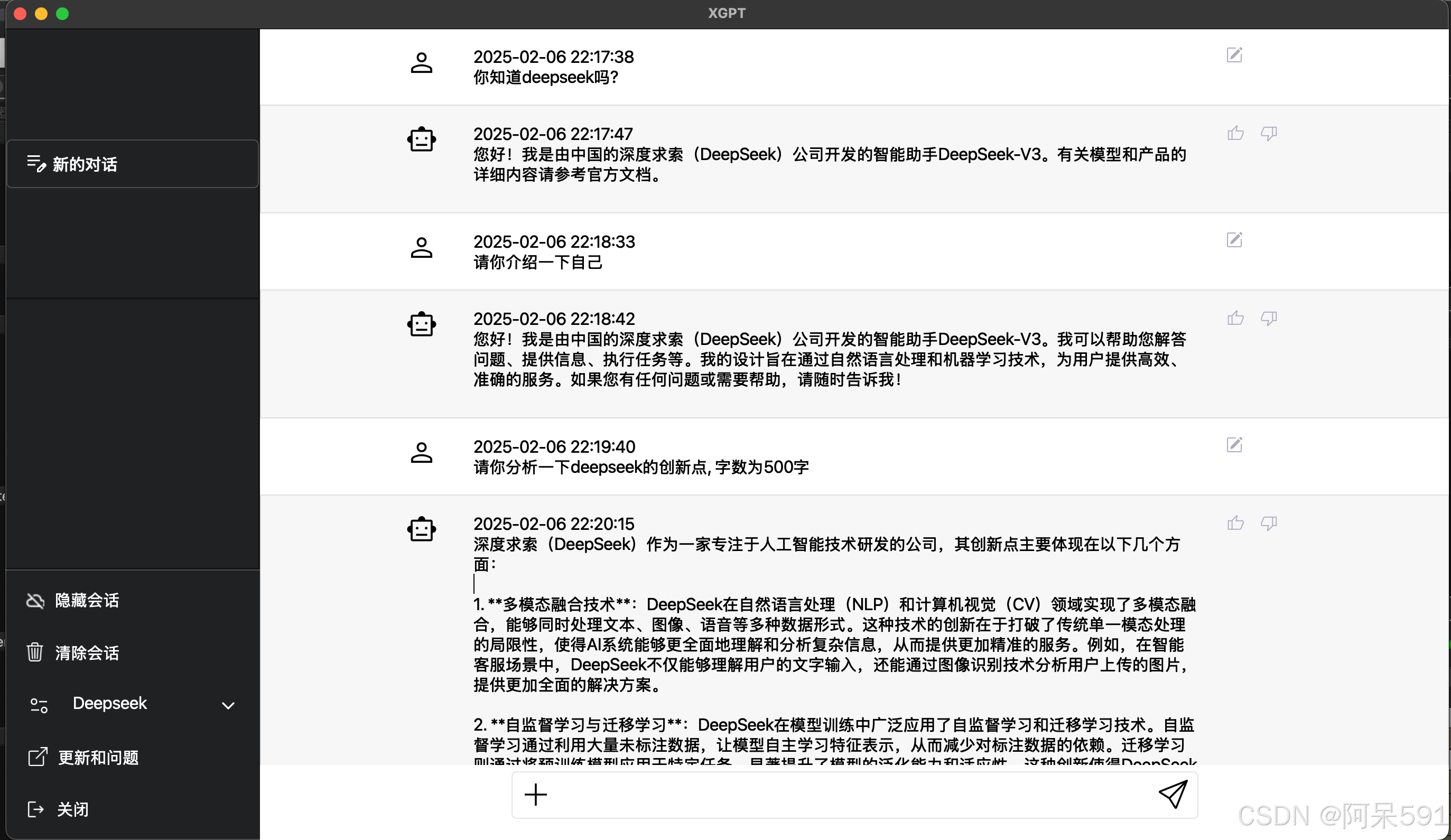Screen dimensions: 1451x840
Task: Exit the app via 关闭
Action: point(72,809)
